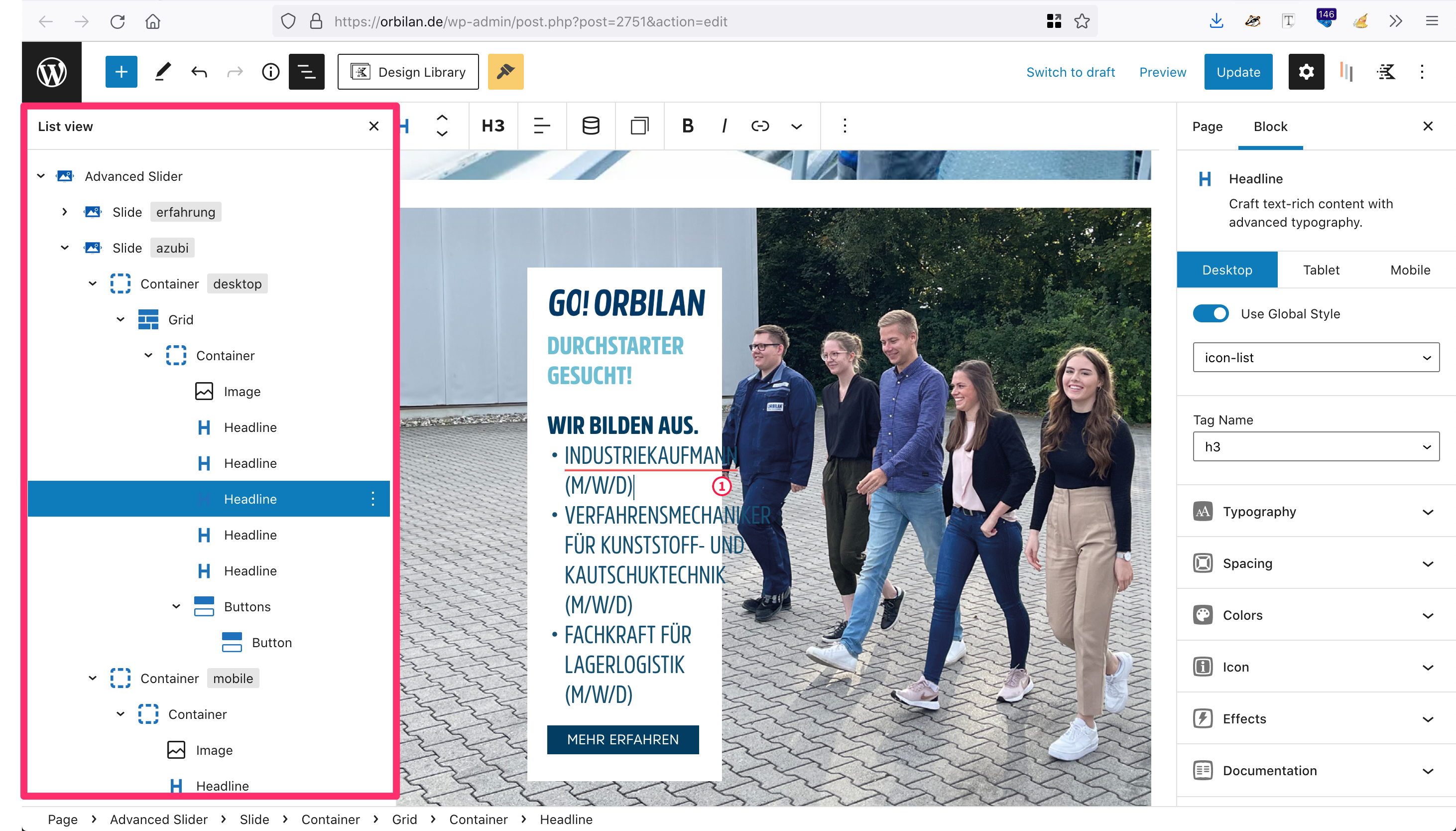Collapse the Buttons tree item
Image resolution: width=1456 pixels, height=831 pixels.
click(x=176, y=607)
